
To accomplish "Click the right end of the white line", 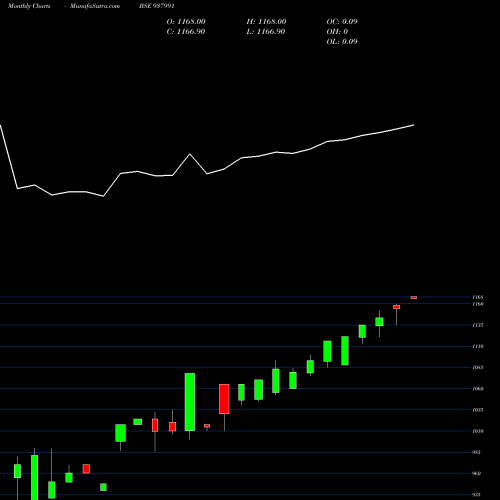I will [414, 125].
